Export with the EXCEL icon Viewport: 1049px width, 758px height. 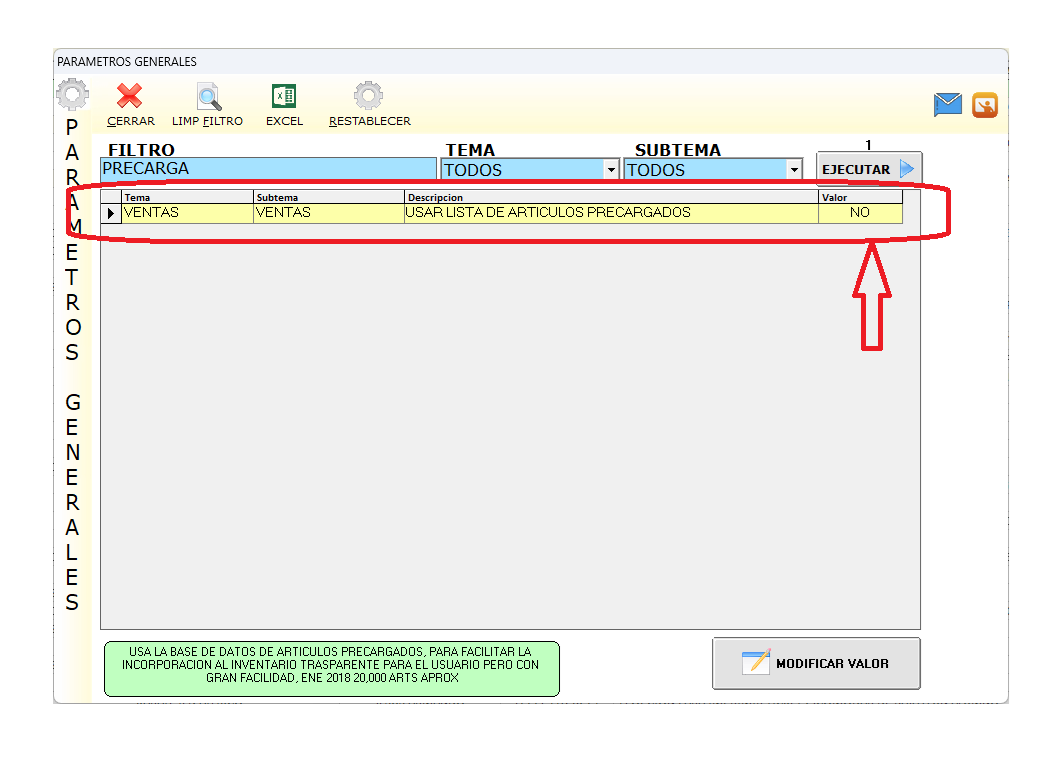tap(284, 97)
